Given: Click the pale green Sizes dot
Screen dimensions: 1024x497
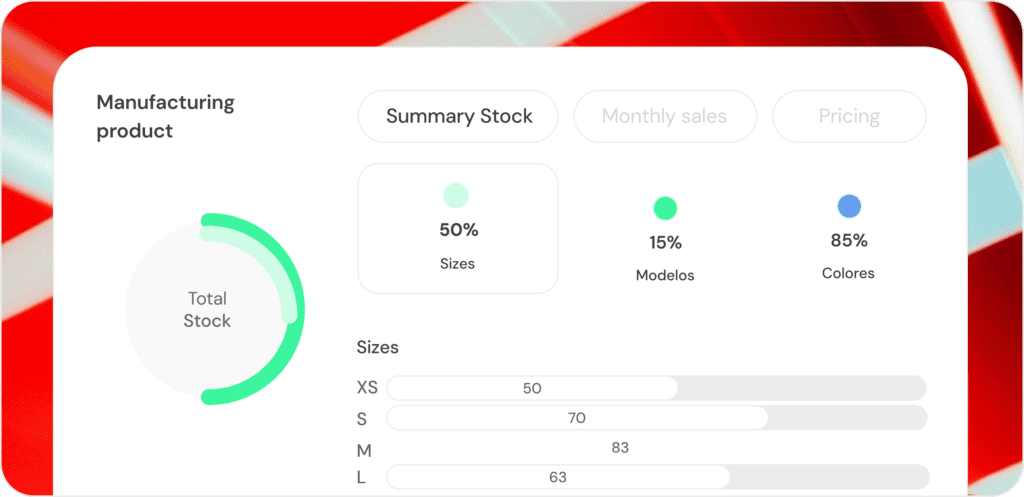Looking at the screenshot, I should tap(456, 195).
